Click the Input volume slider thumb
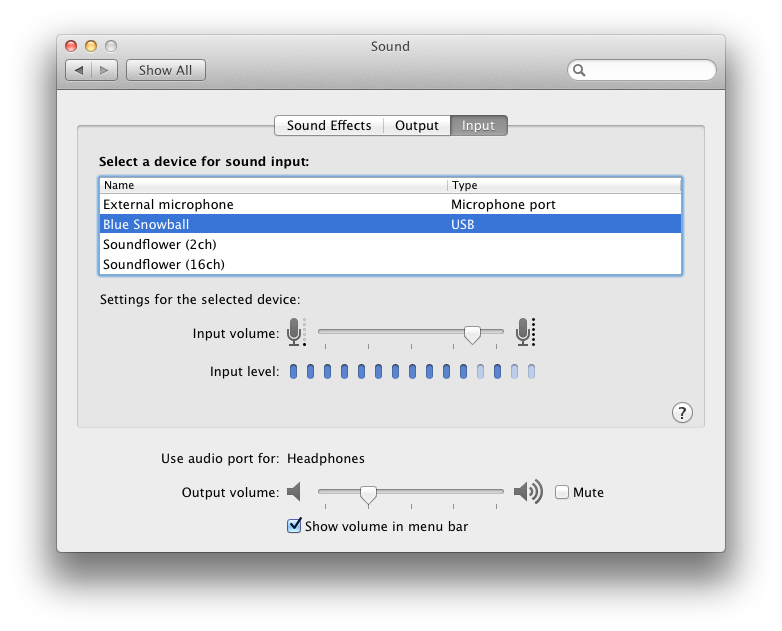 click(x=472, y=335)
